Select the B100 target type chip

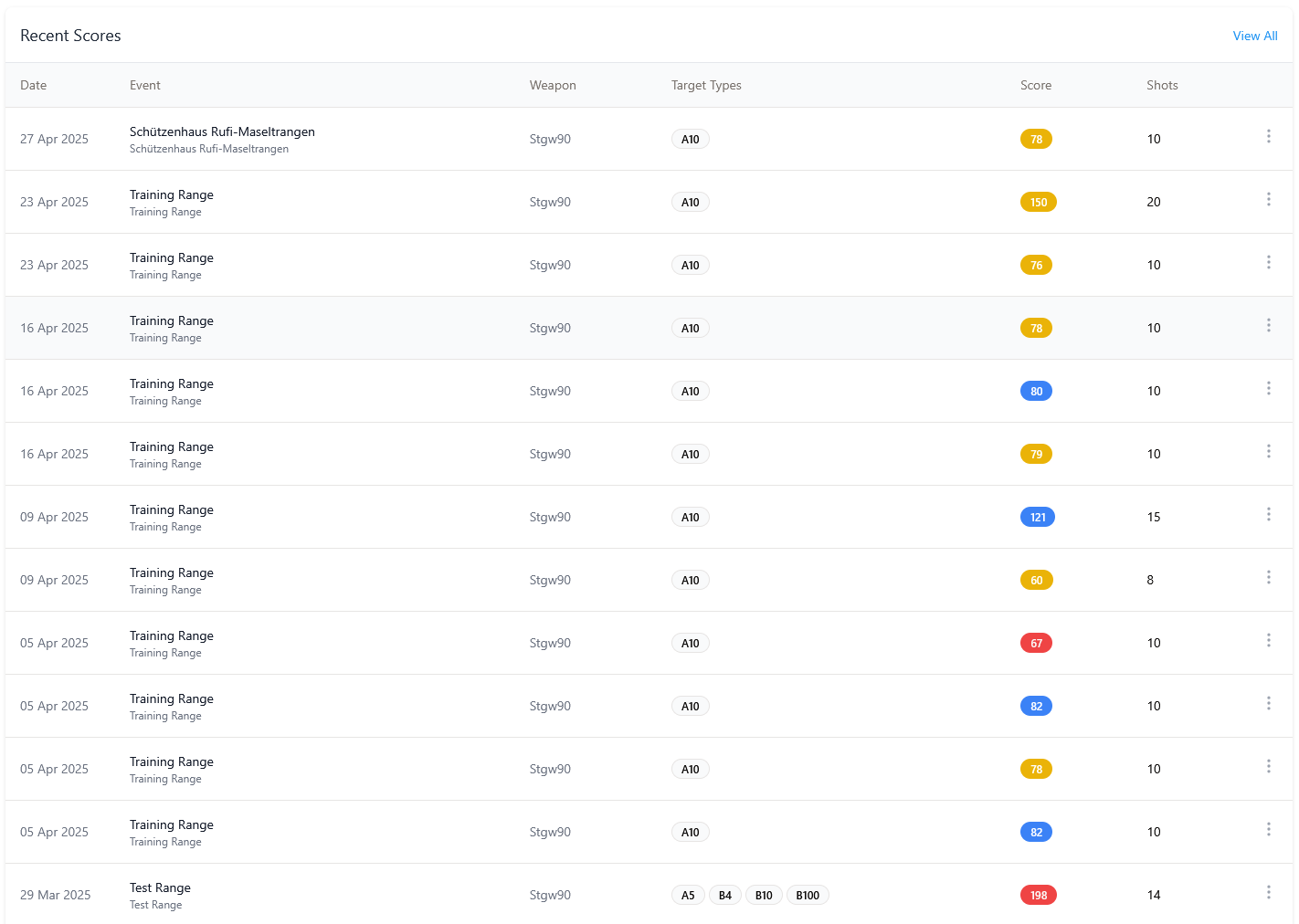[808, 895]
